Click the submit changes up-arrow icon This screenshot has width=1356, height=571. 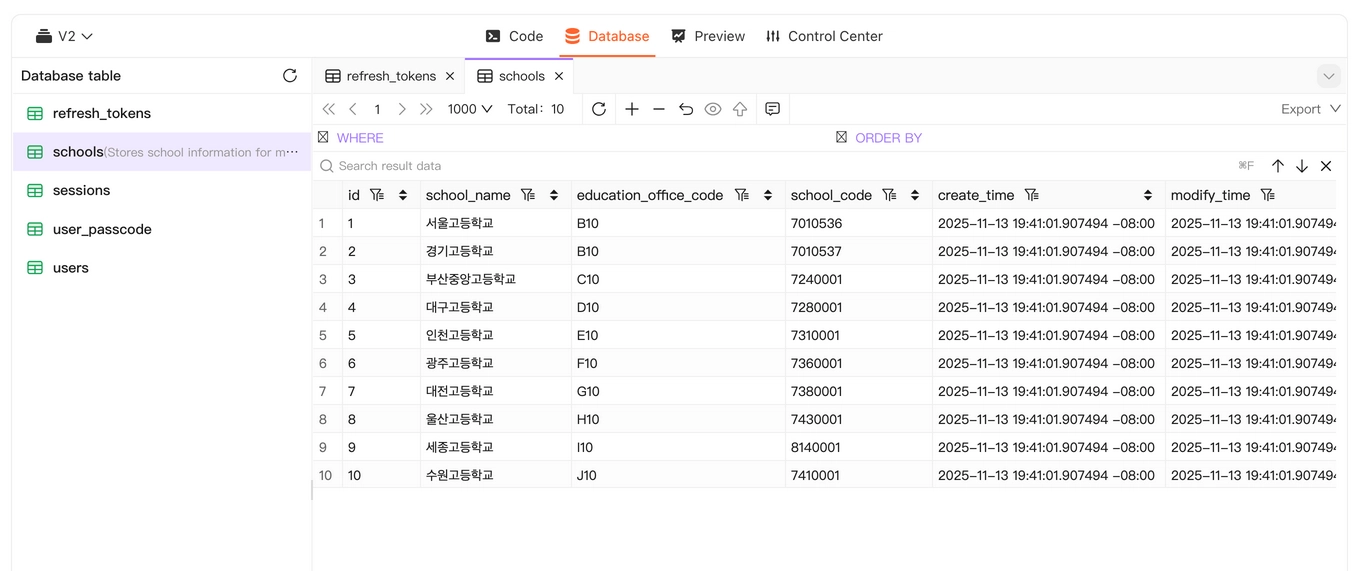tap(740, 109)
